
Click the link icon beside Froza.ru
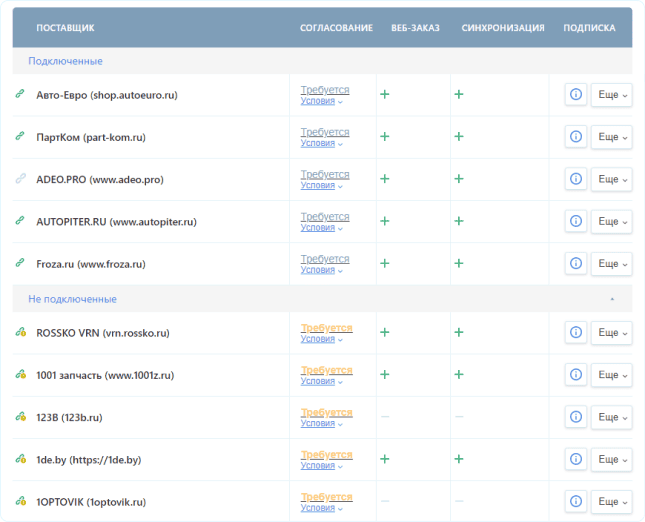click(20, 263)
